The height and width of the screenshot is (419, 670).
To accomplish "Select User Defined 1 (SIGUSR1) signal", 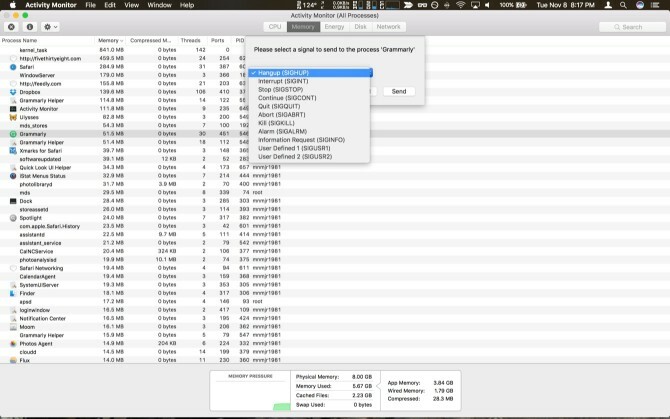I will (x=310, y=148).
